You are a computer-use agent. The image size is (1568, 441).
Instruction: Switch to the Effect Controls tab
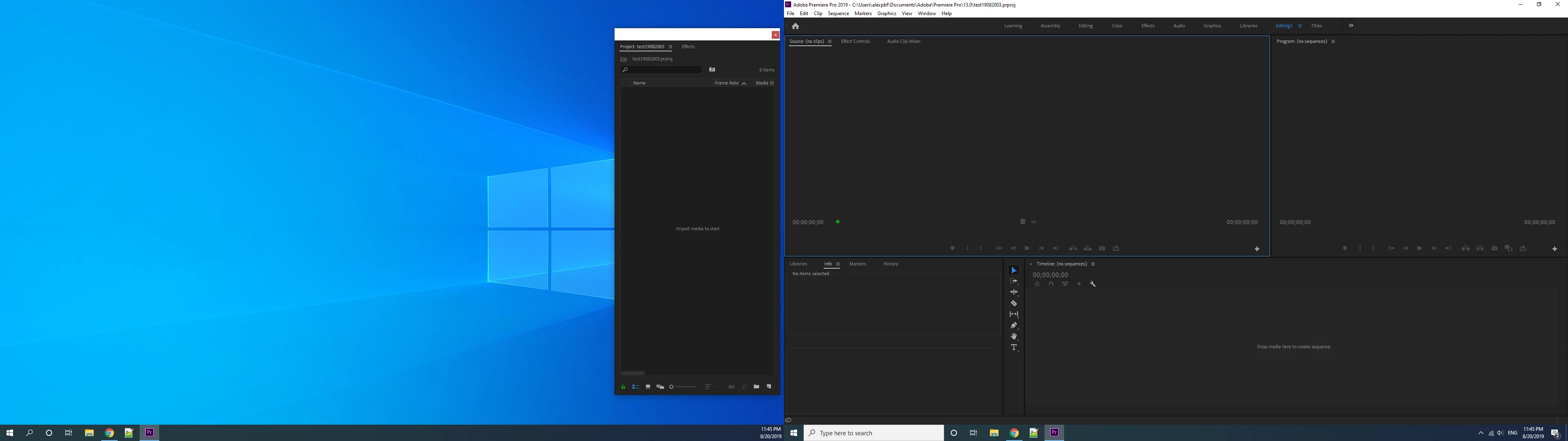pos(855,41)
